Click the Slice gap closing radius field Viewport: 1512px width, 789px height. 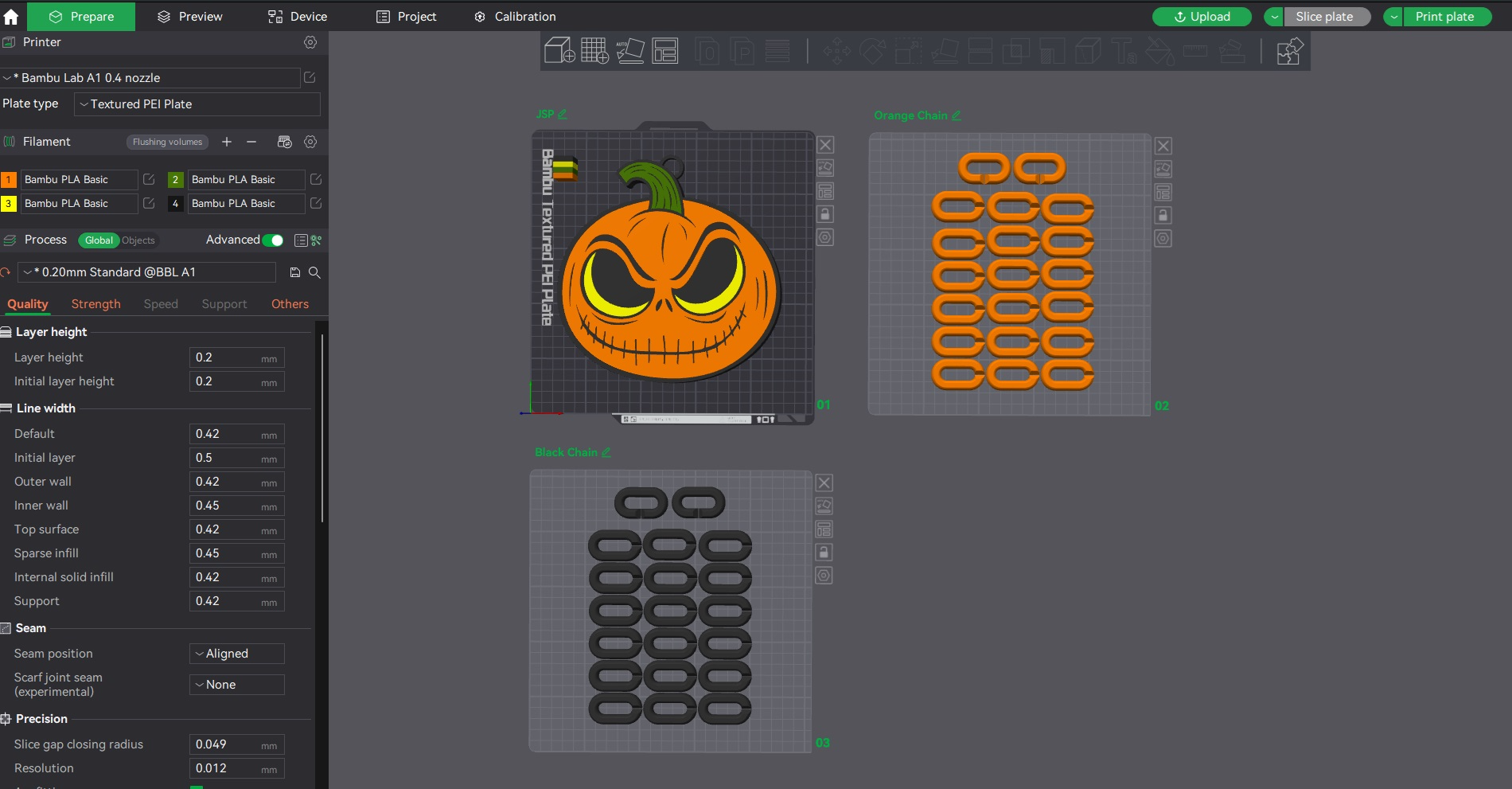click(237, 744)
